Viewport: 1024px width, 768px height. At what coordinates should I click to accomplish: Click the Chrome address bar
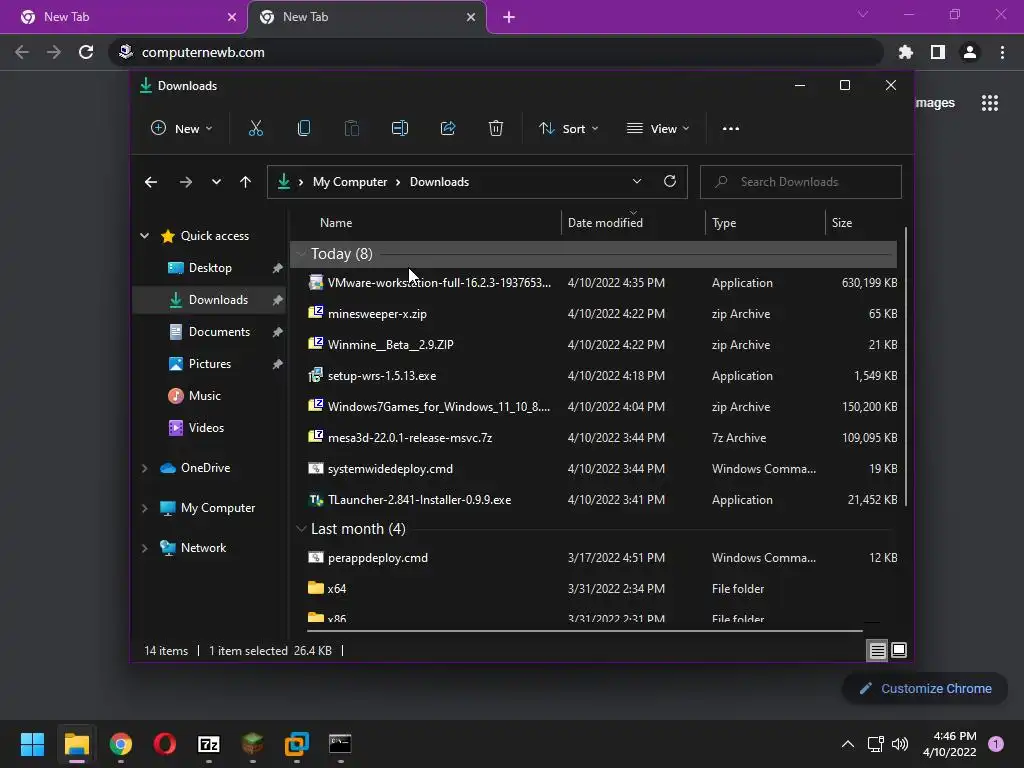[x=496, y=52]
